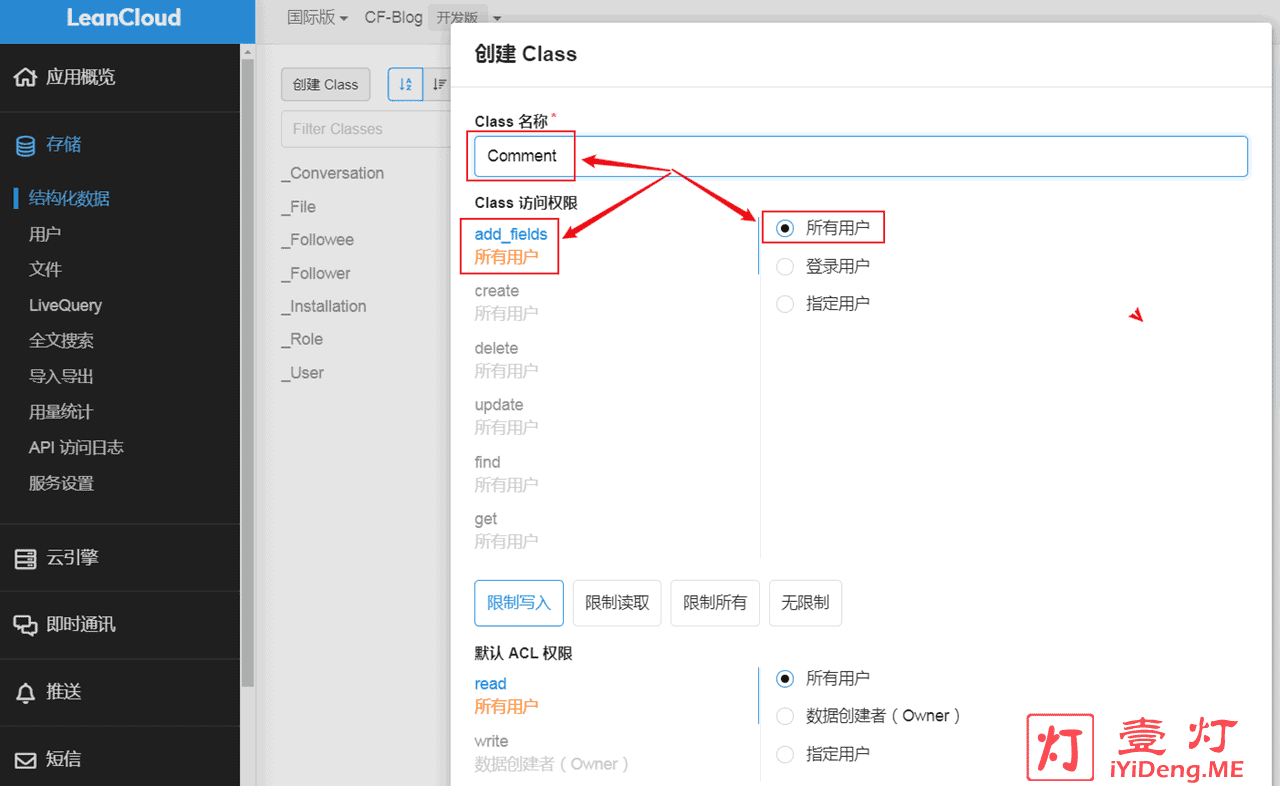This screenshot has width=1280, height=786.
Task: Select 指定用户 radio for default ACL
Action: pyautogui.click(x=785, y=754)
